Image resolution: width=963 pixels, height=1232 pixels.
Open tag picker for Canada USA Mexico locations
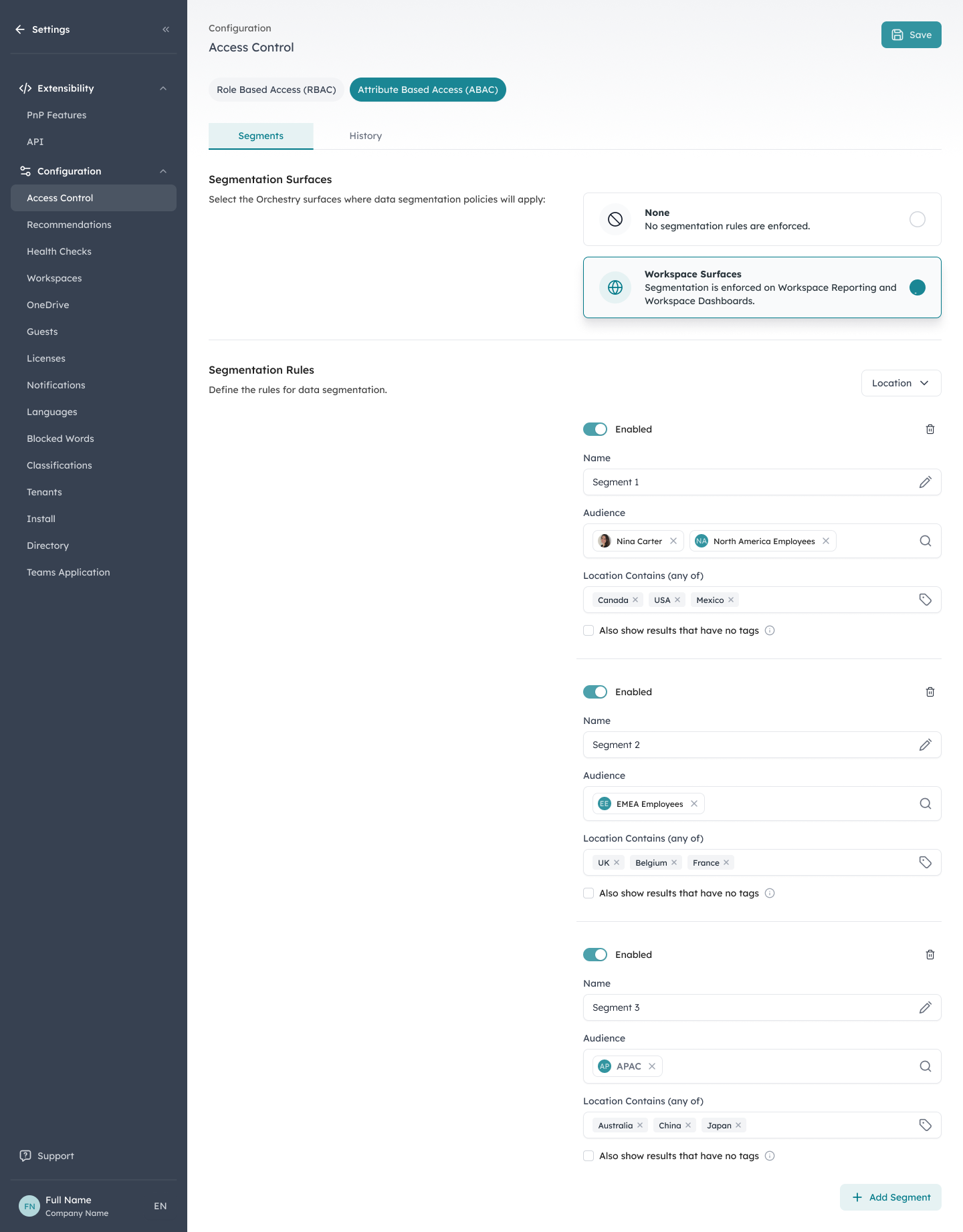tap(926, 600)
